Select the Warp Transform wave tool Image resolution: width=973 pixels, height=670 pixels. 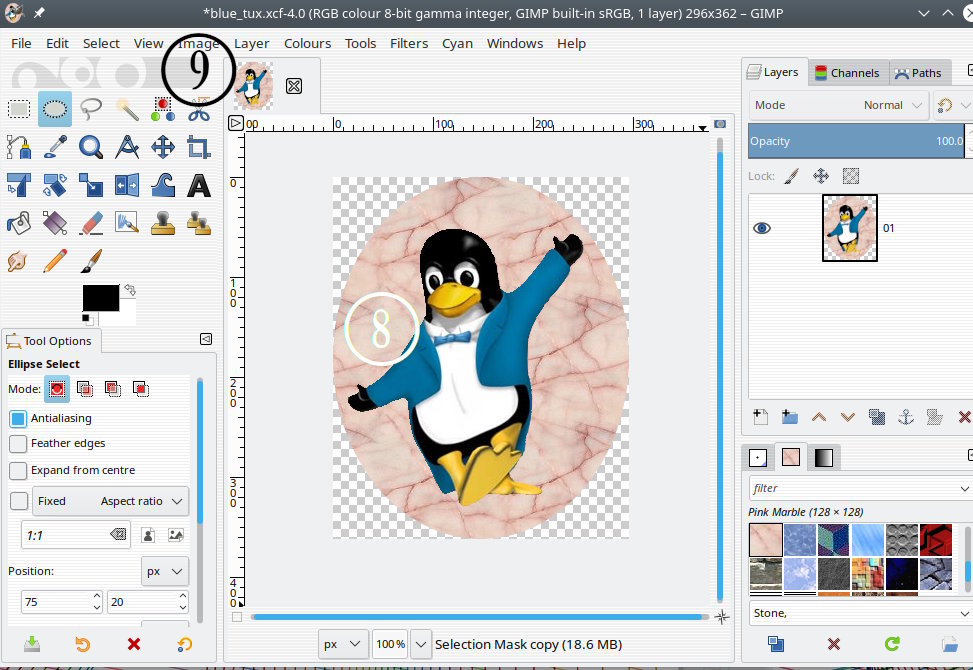pos(163,185)
